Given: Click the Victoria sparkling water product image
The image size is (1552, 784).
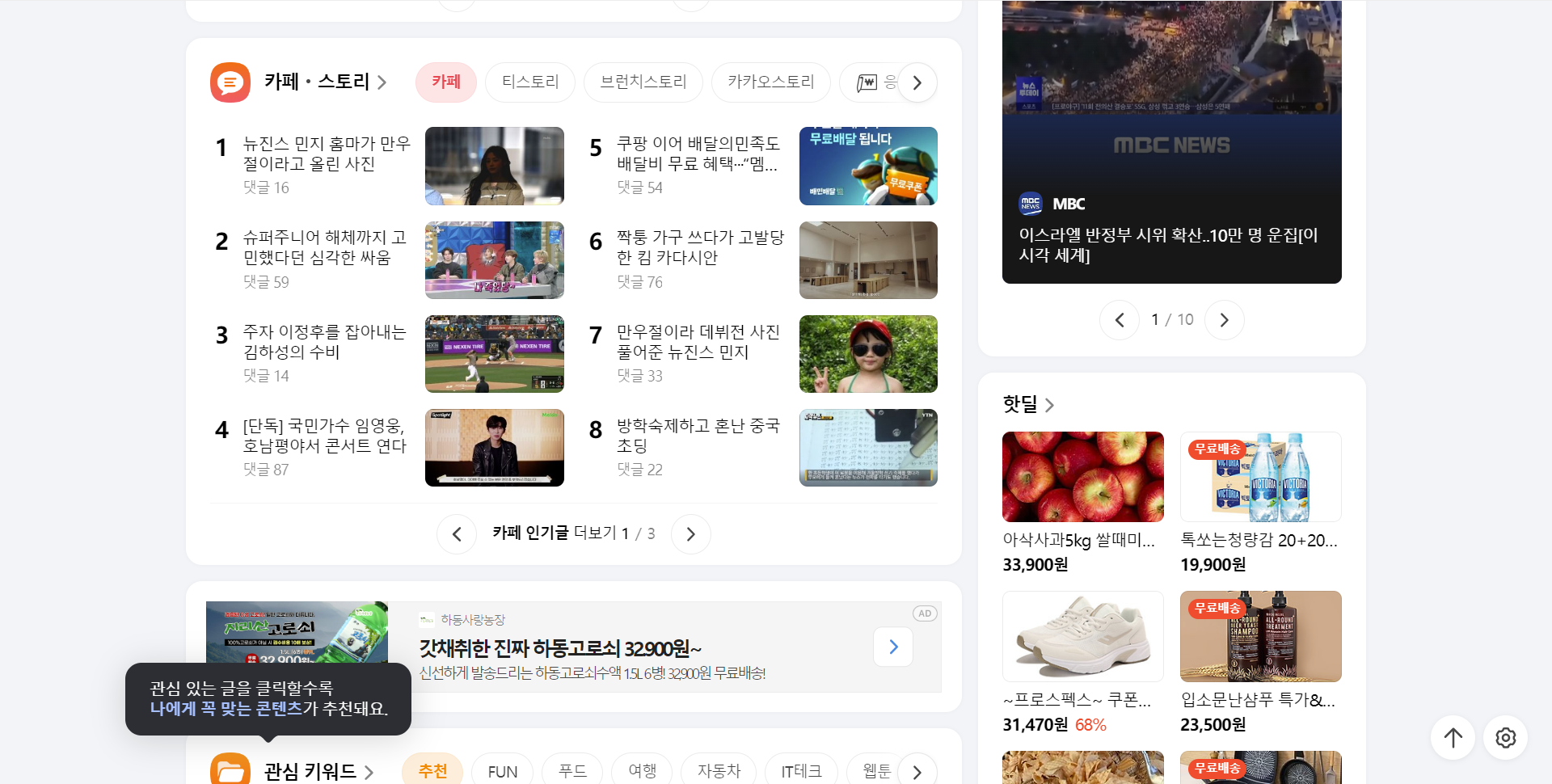Looking at the screenshot, I should [1261, 477].
